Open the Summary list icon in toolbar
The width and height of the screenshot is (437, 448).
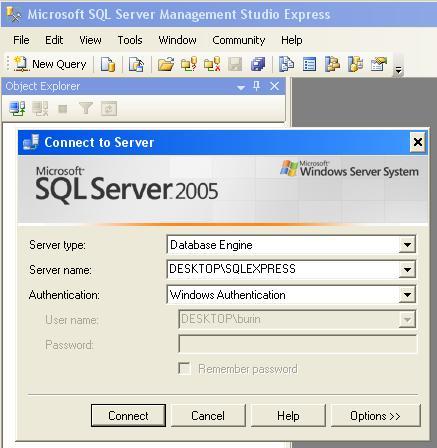309,64
